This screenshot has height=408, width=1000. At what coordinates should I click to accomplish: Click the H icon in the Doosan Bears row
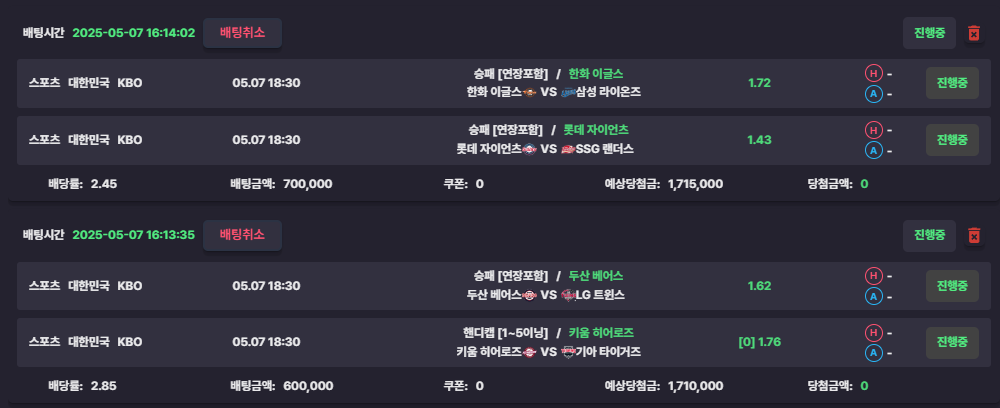click(x=872, y=276)
